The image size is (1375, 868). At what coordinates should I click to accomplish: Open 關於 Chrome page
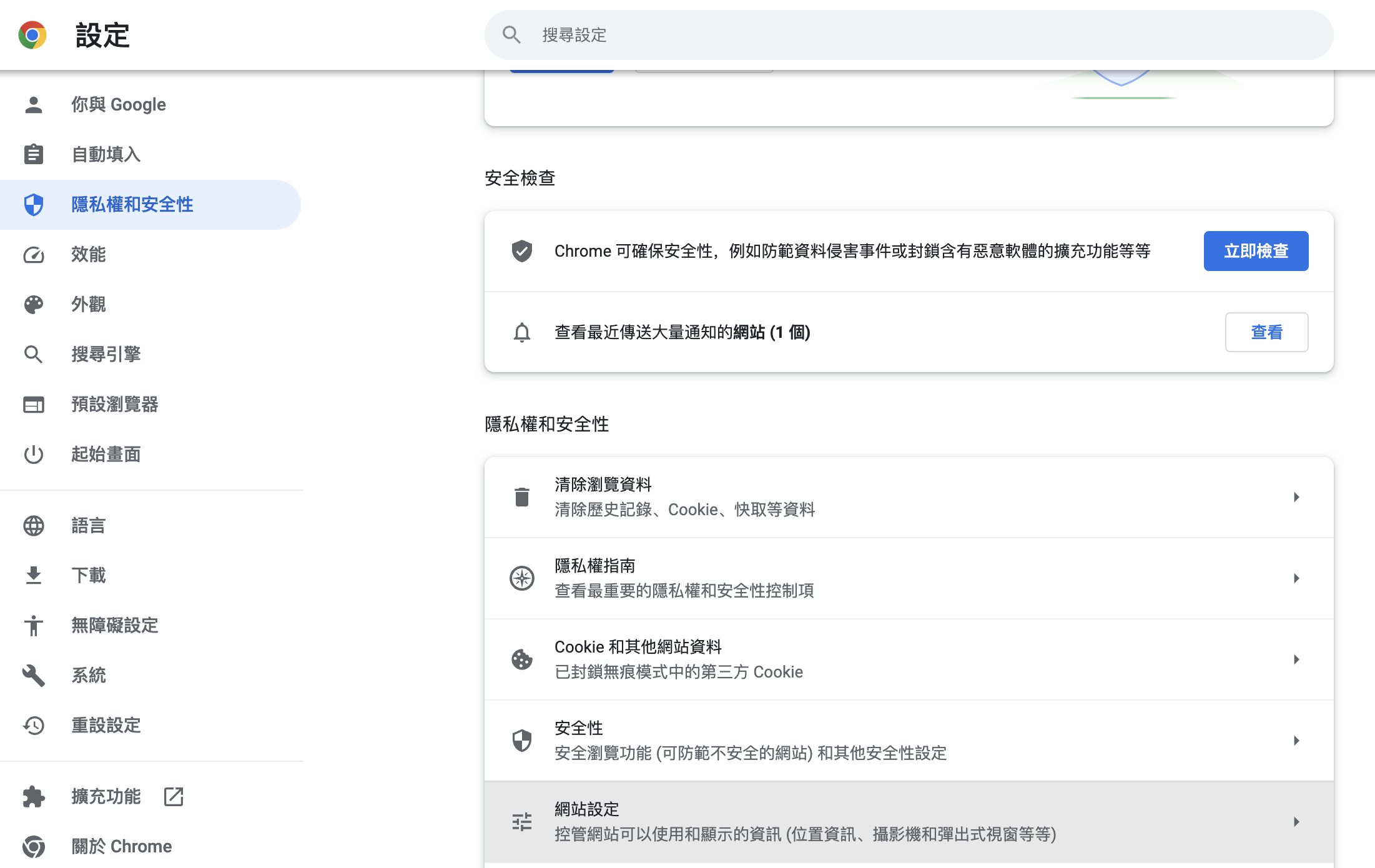[122, 846]
